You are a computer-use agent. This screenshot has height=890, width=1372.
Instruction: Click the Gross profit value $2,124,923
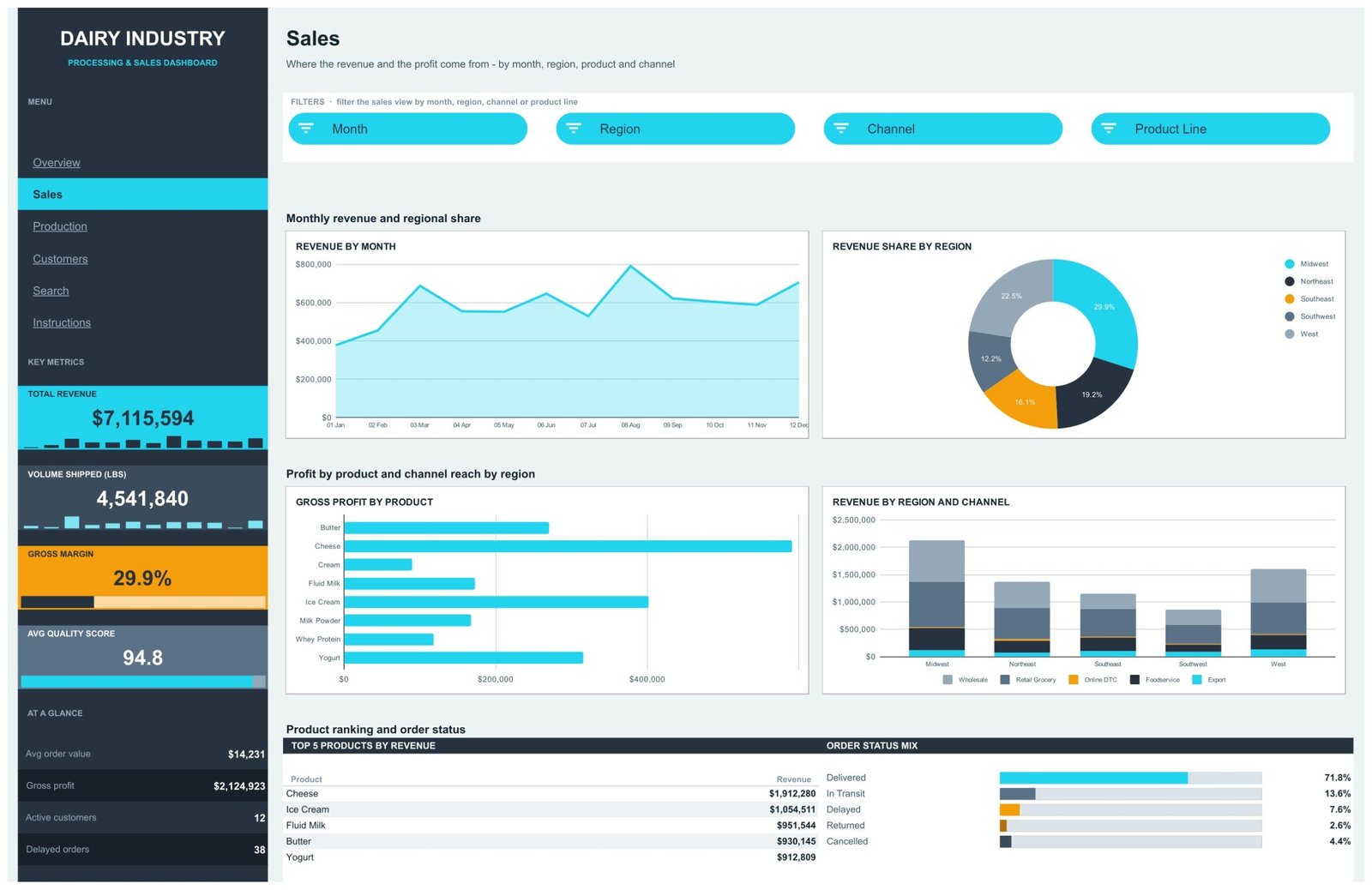point(239,786)
